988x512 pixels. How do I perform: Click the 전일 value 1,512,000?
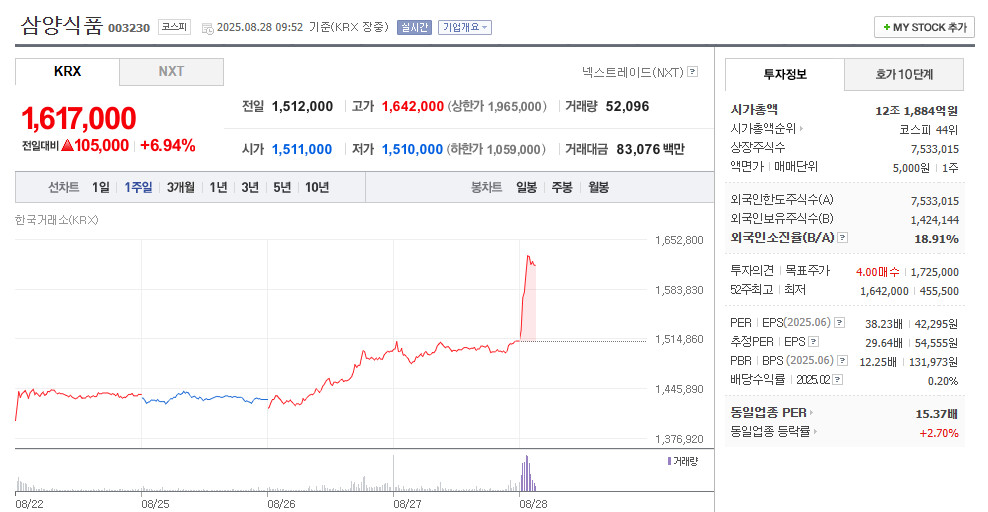click(302, 106)
